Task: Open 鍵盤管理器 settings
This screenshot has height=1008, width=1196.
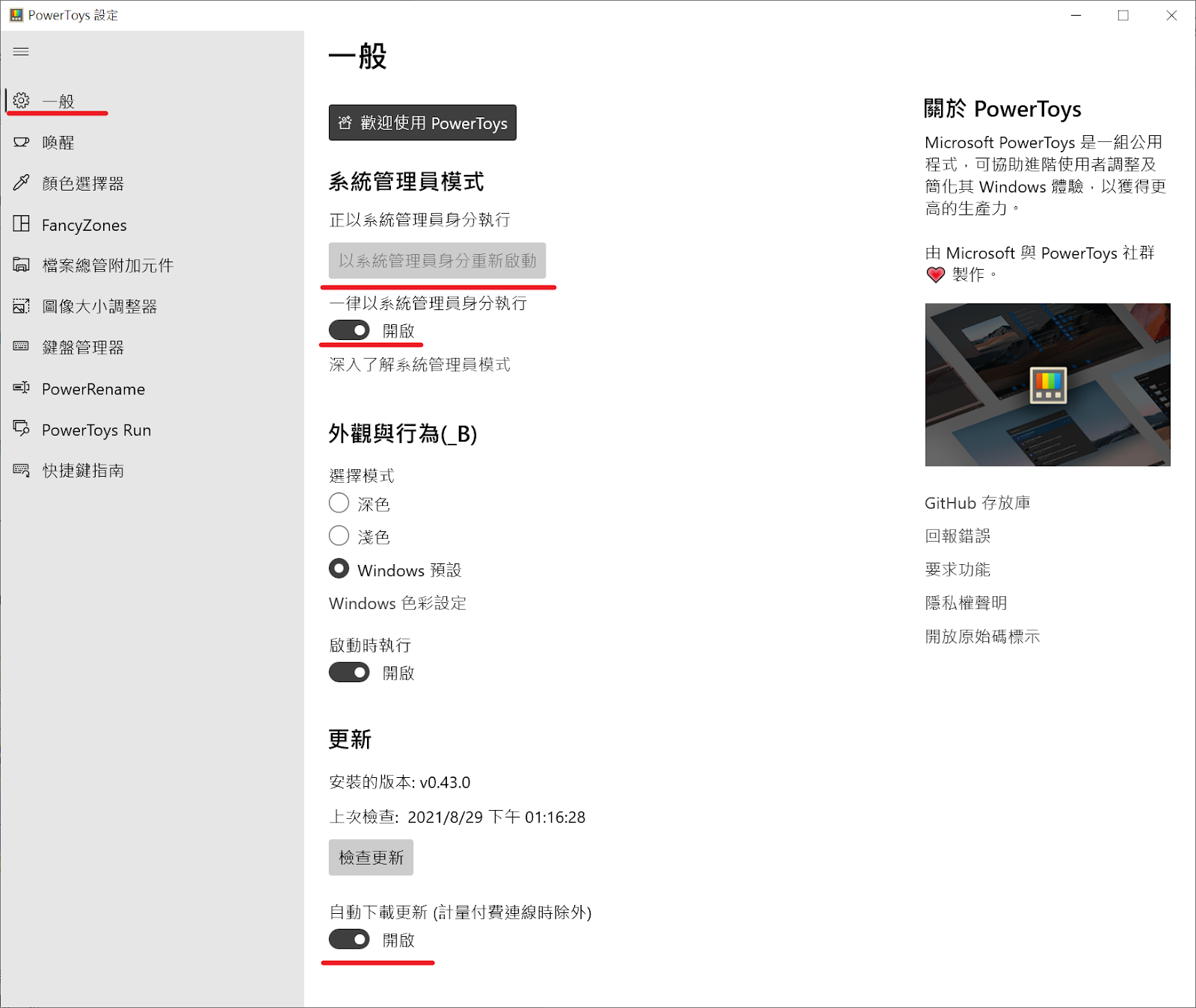Action: (152, 347)
